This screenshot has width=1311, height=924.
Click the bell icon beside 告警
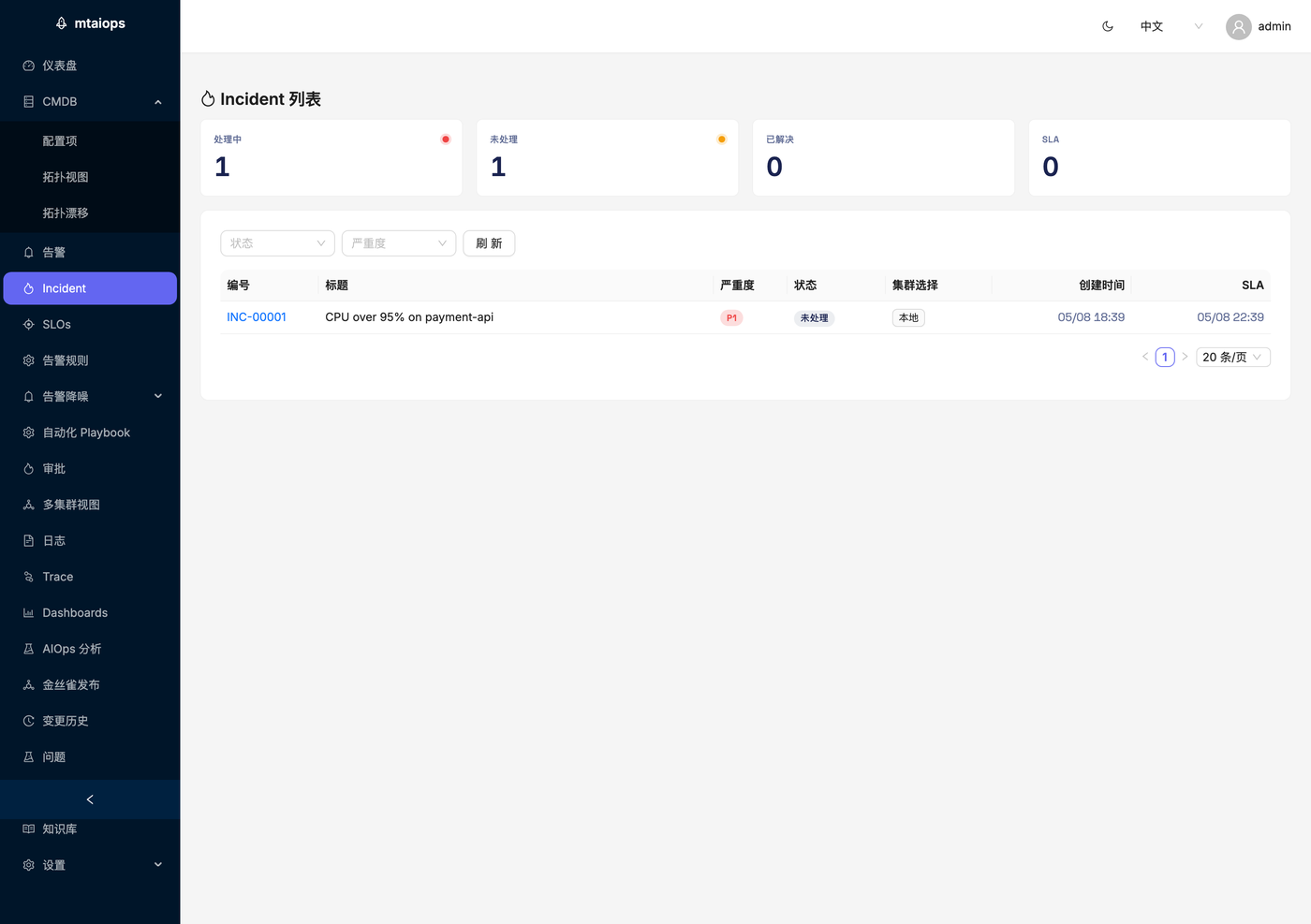pyautogui.click(x=29, y=253)
